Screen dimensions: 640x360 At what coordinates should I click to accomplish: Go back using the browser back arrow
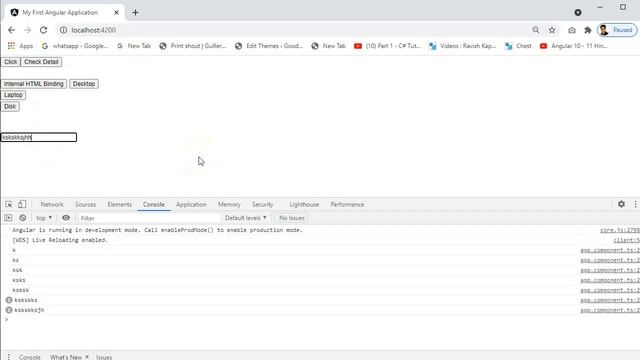11,30
